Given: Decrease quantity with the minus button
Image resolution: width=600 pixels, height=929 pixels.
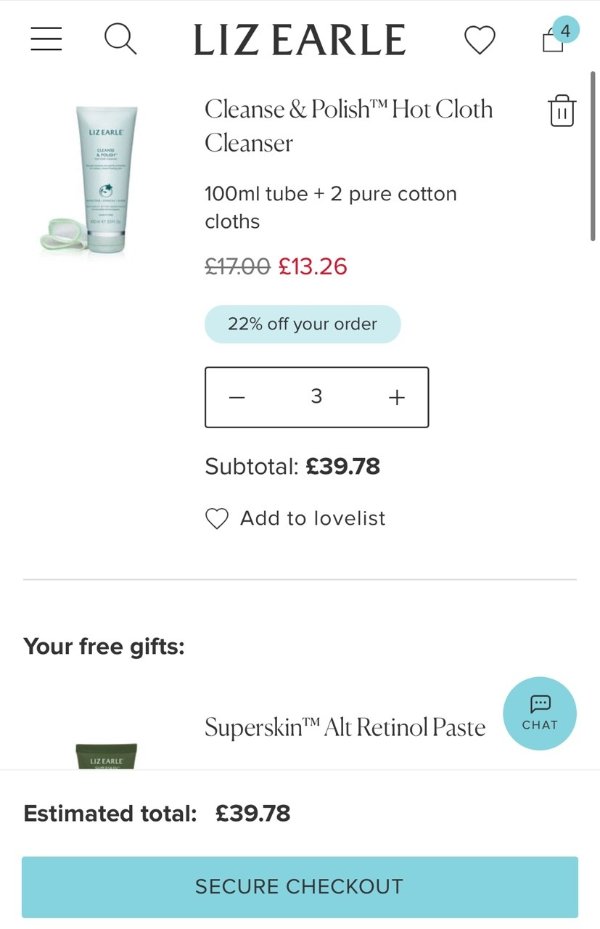Looking at the screenshot, I should (x=237, y=397).
